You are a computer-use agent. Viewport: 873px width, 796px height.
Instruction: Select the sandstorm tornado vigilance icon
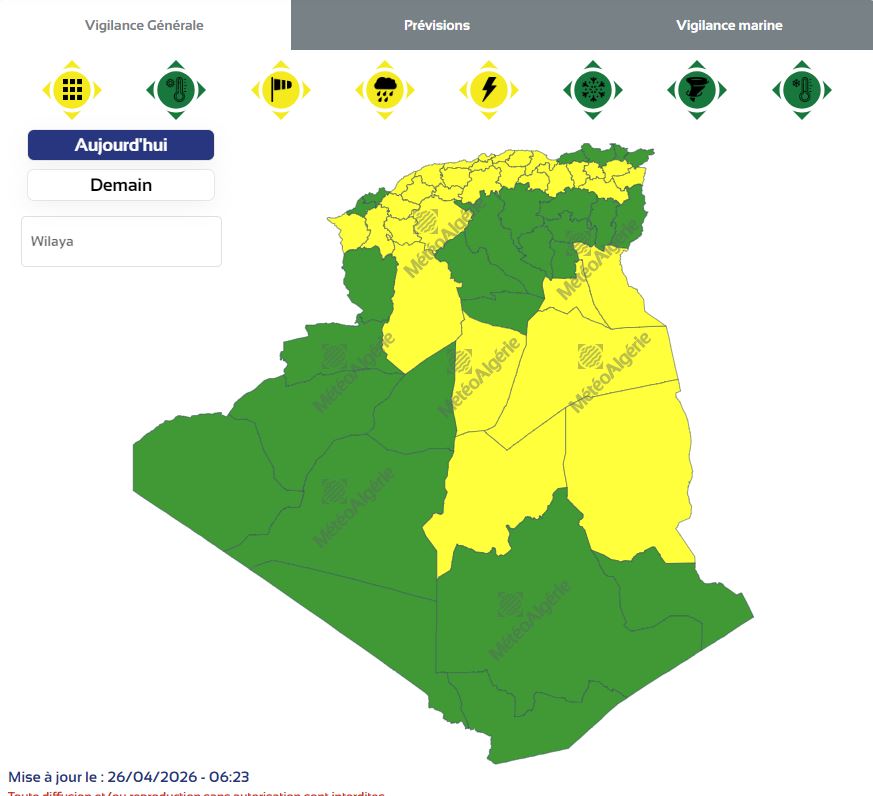[696, 90]
